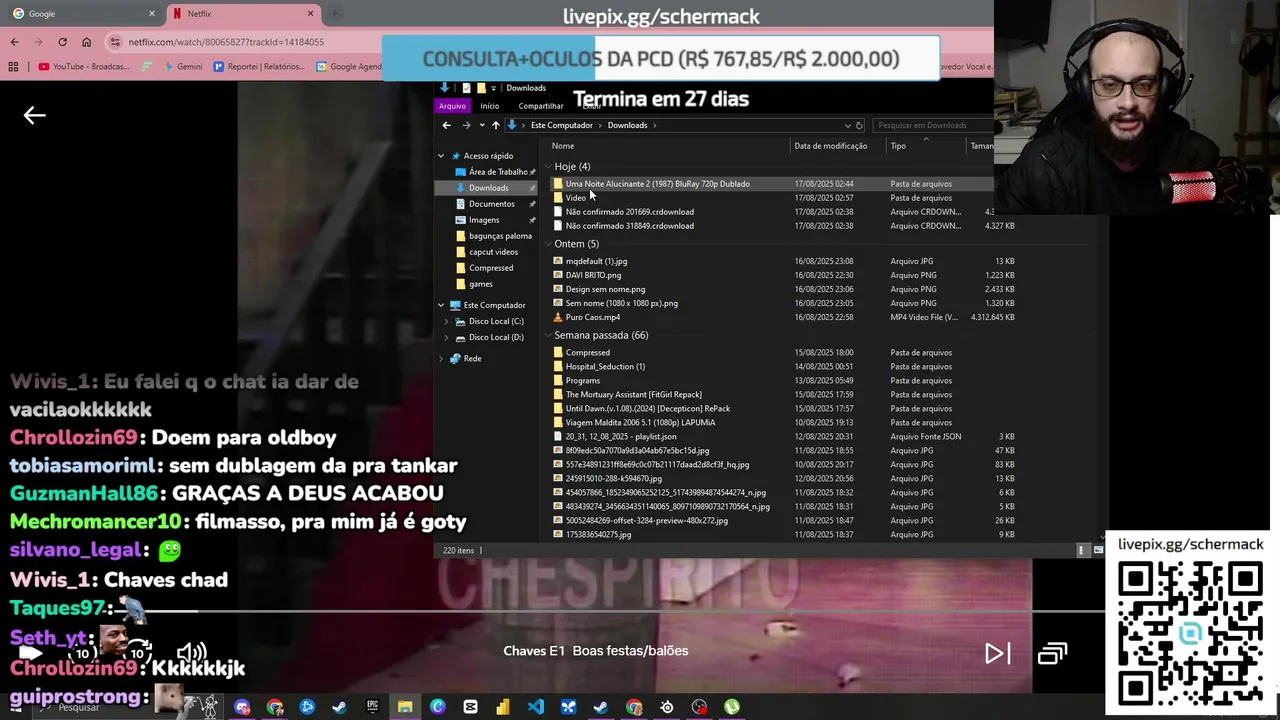Go up one folder level in Explorer
The height and width of the screenshot is (720, 1280).
click(x=495, y=125)
